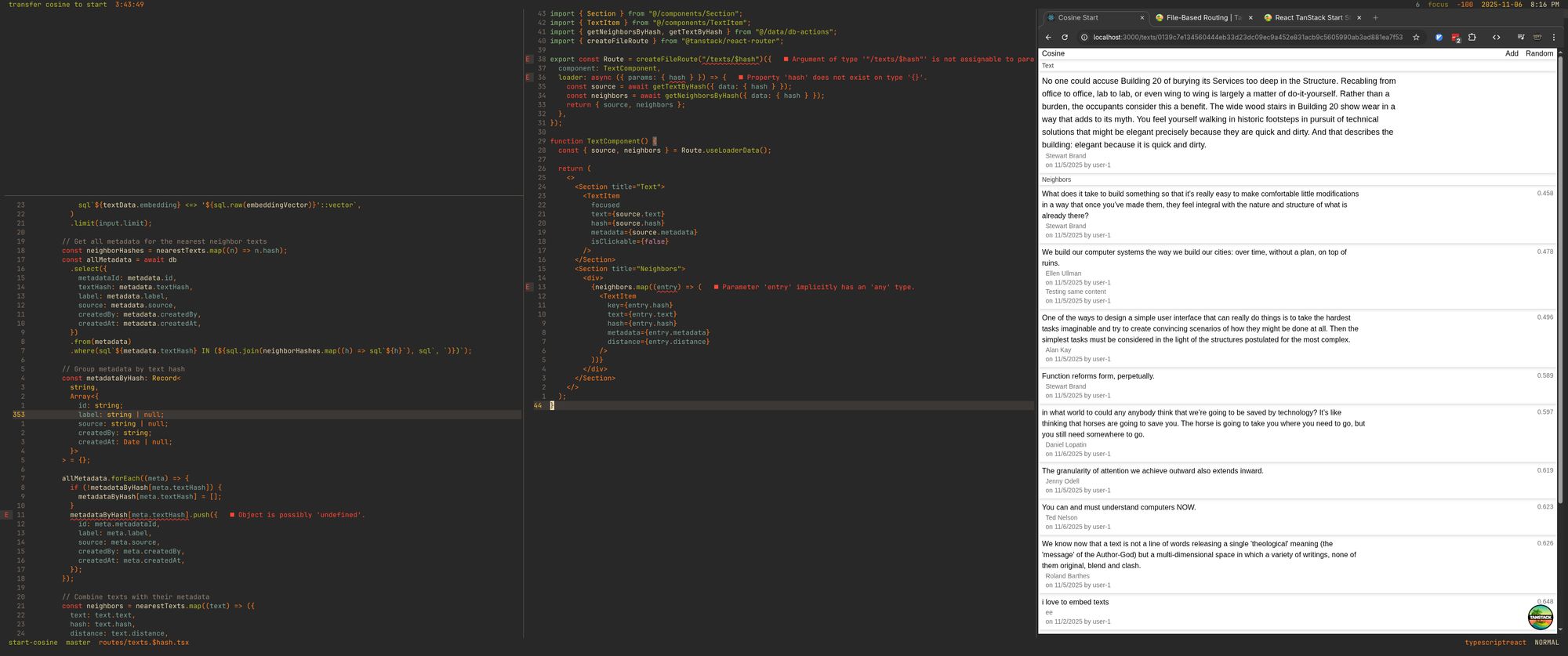Open the Daniel Lopatin neighbor text
Screen dimensions: 1568x656
coord(1203,423)
